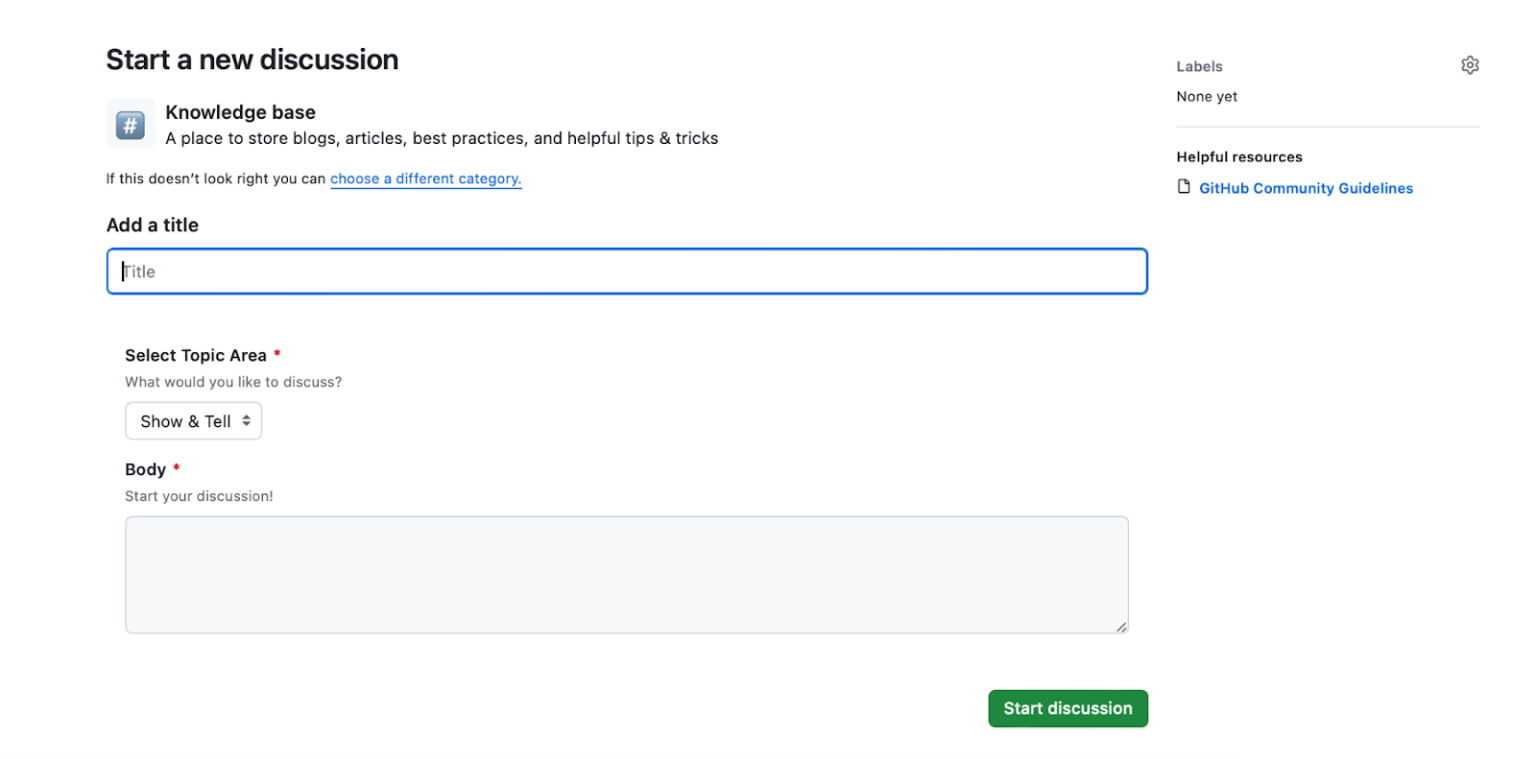Open GitHub Community Guidelines

pyautogui.click(x=1305, y=188)
